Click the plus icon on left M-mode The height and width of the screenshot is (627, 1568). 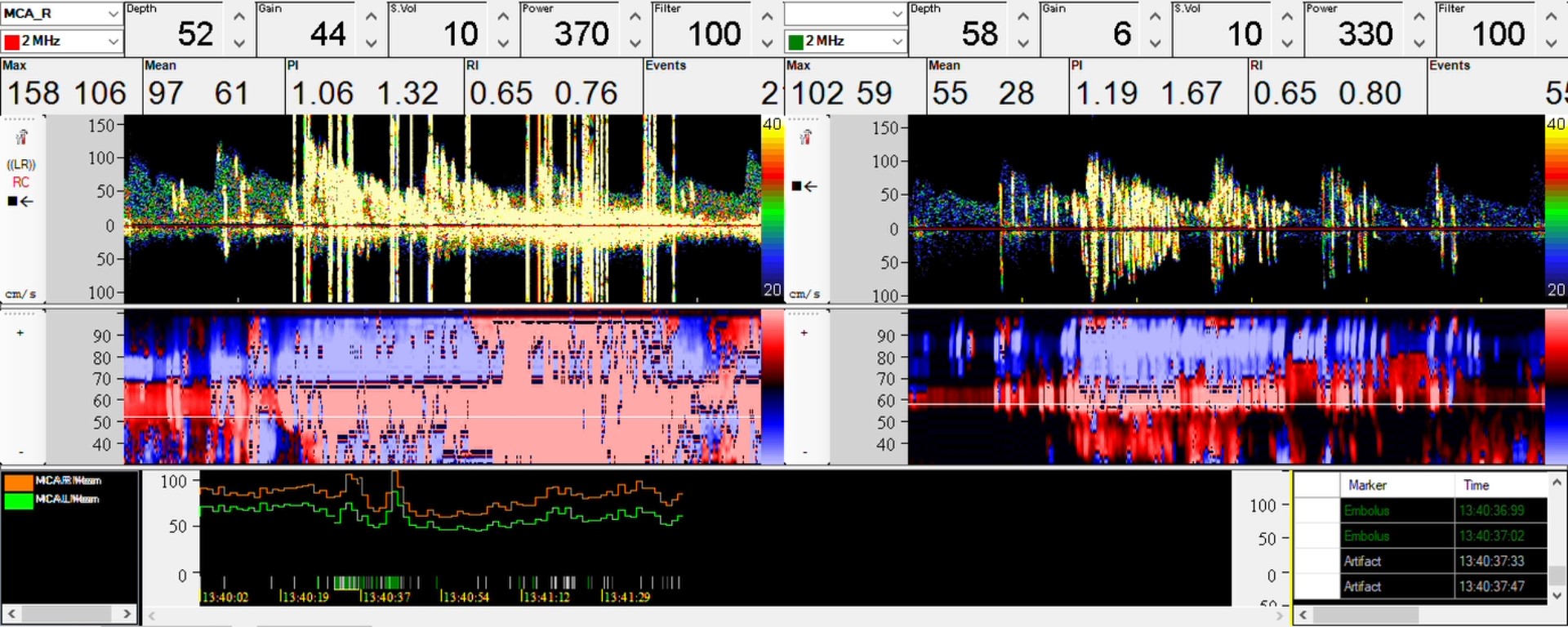point(20,333)
